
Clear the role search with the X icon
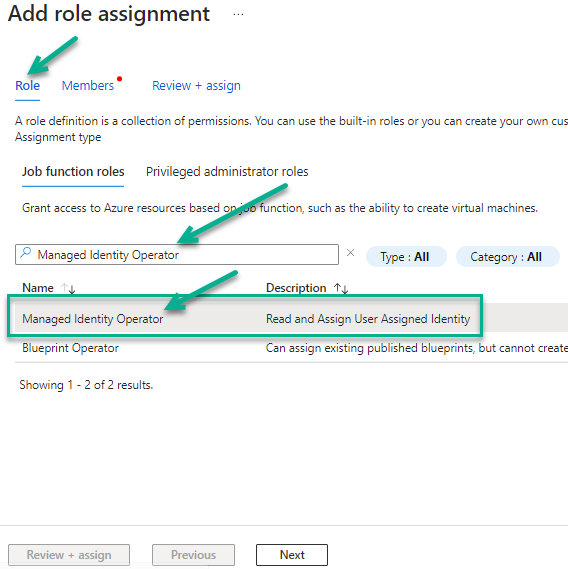point(350,253)
